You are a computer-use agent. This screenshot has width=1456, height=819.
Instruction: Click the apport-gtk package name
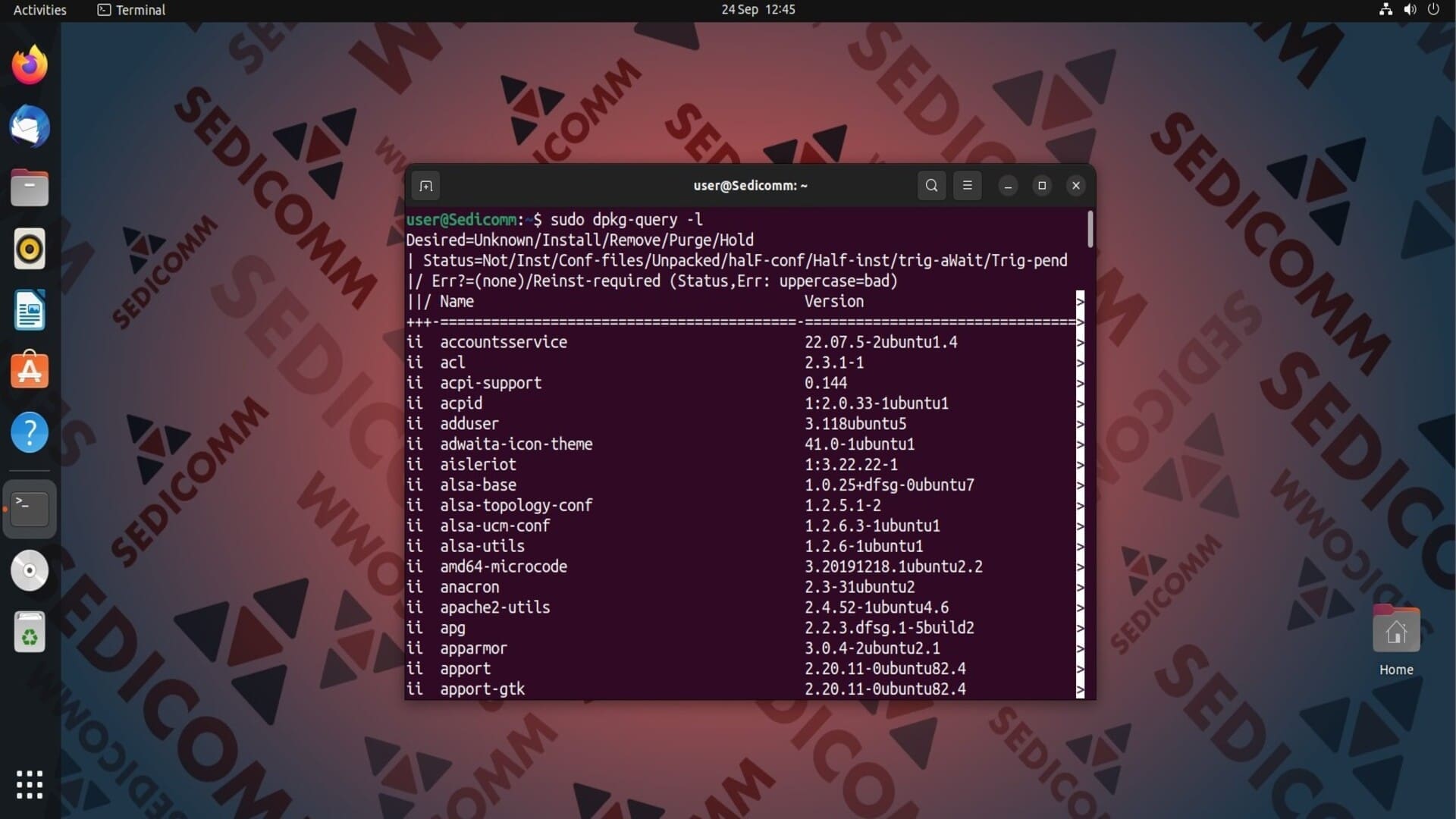tap(482, 689)
